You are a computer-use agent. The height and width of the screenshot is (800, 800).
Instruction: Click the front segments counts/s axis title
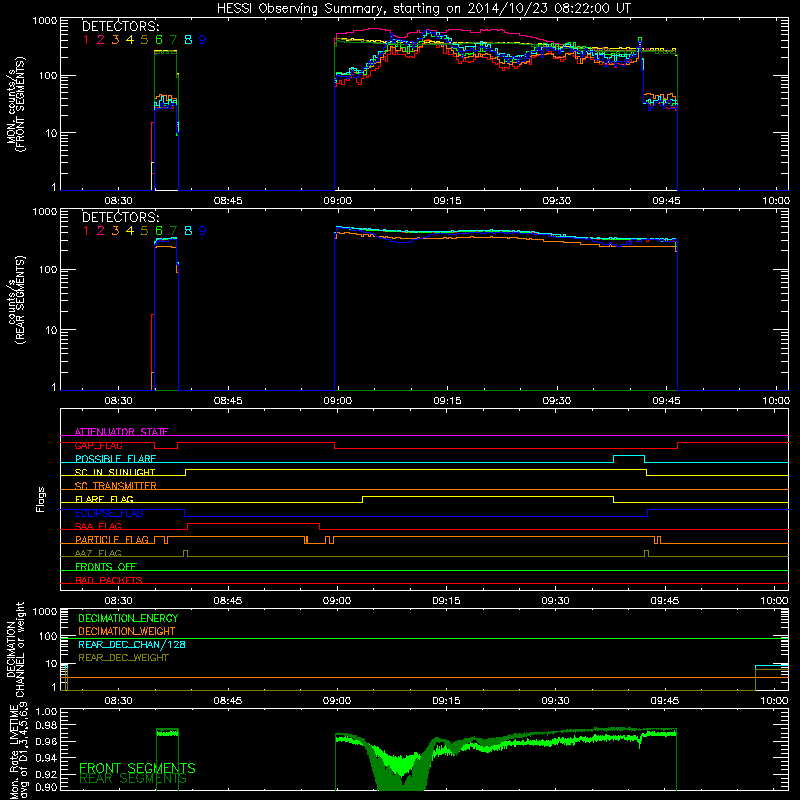[x=15, y=105]
